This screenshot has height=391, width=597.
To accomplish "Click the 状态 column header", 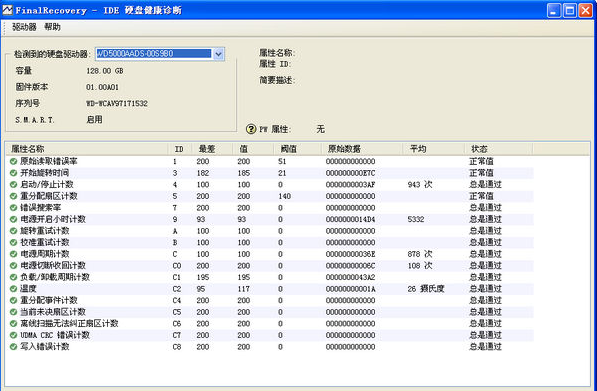I will (x=499, y=149).
